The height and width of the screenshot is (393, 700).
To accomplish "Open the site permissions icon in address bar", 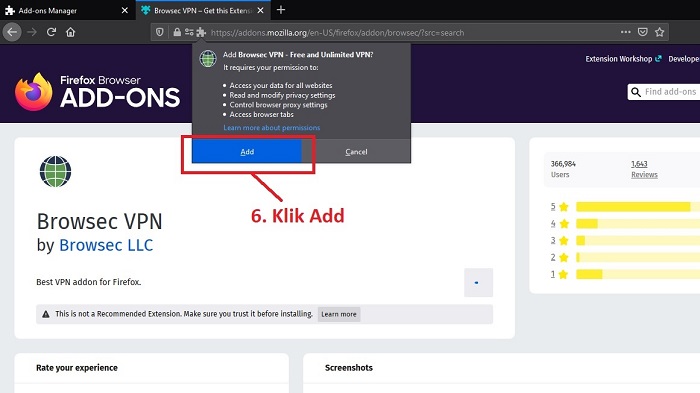I will (x=189, y=32).
